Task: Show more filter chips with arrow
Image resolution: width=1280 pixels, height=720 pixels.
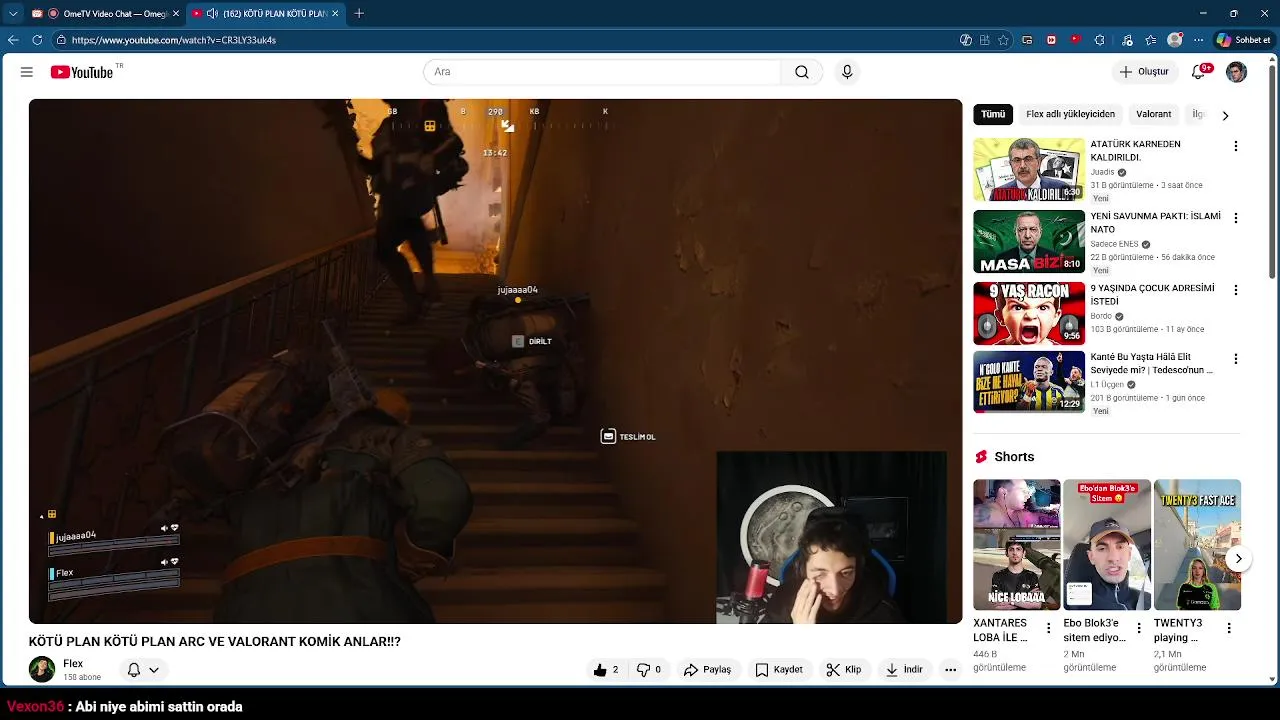Action: pos(1225,115)
